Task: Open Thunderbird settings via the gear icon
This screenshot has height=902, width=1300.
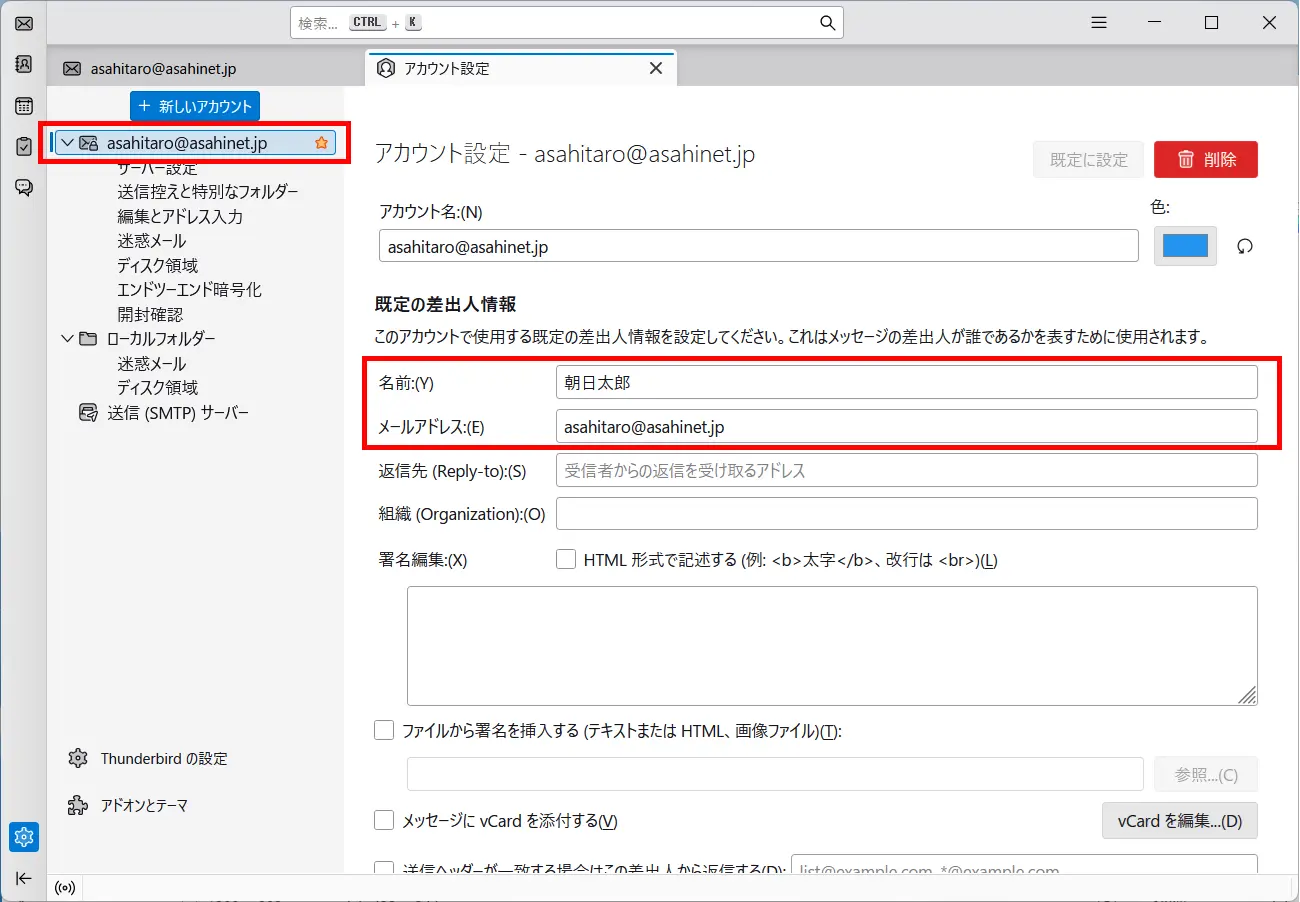Action: [x=23, y=837]
